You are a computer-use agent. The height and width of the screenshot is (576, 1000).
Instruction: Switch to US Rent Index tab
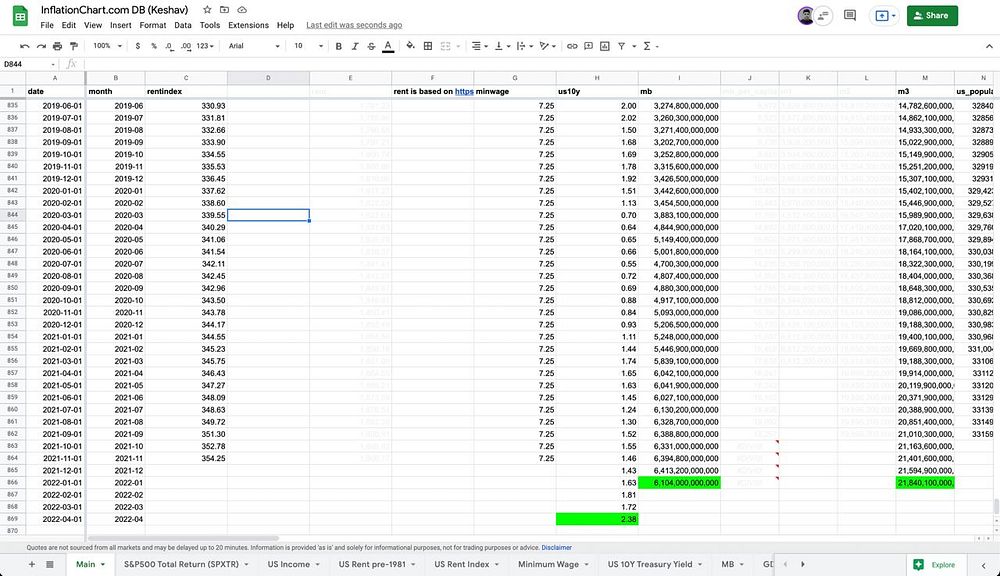coord(467,565)
